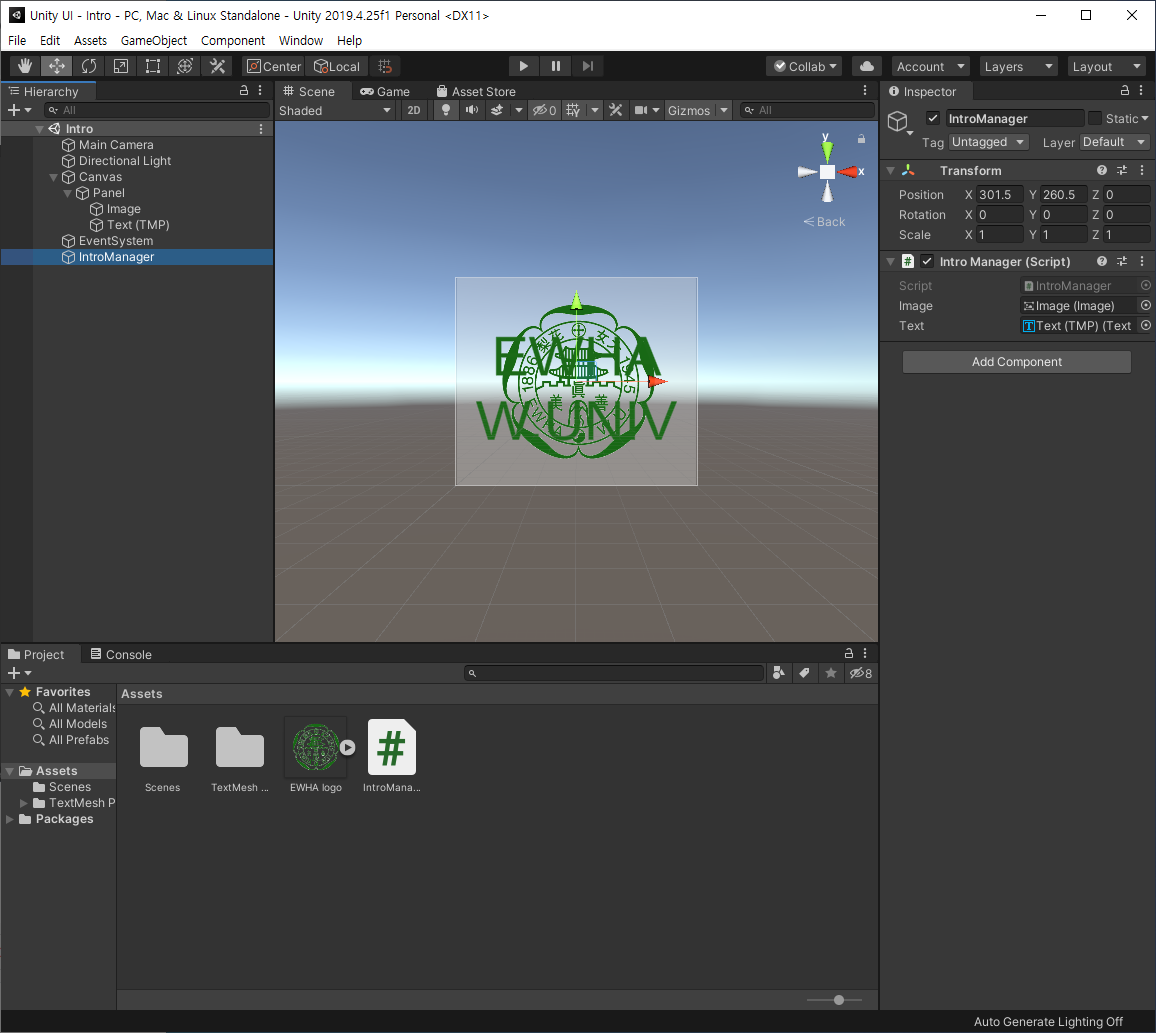Toggle Center pivot mode
This screenshot has width=1156, height=1033.
click(274, 66)
